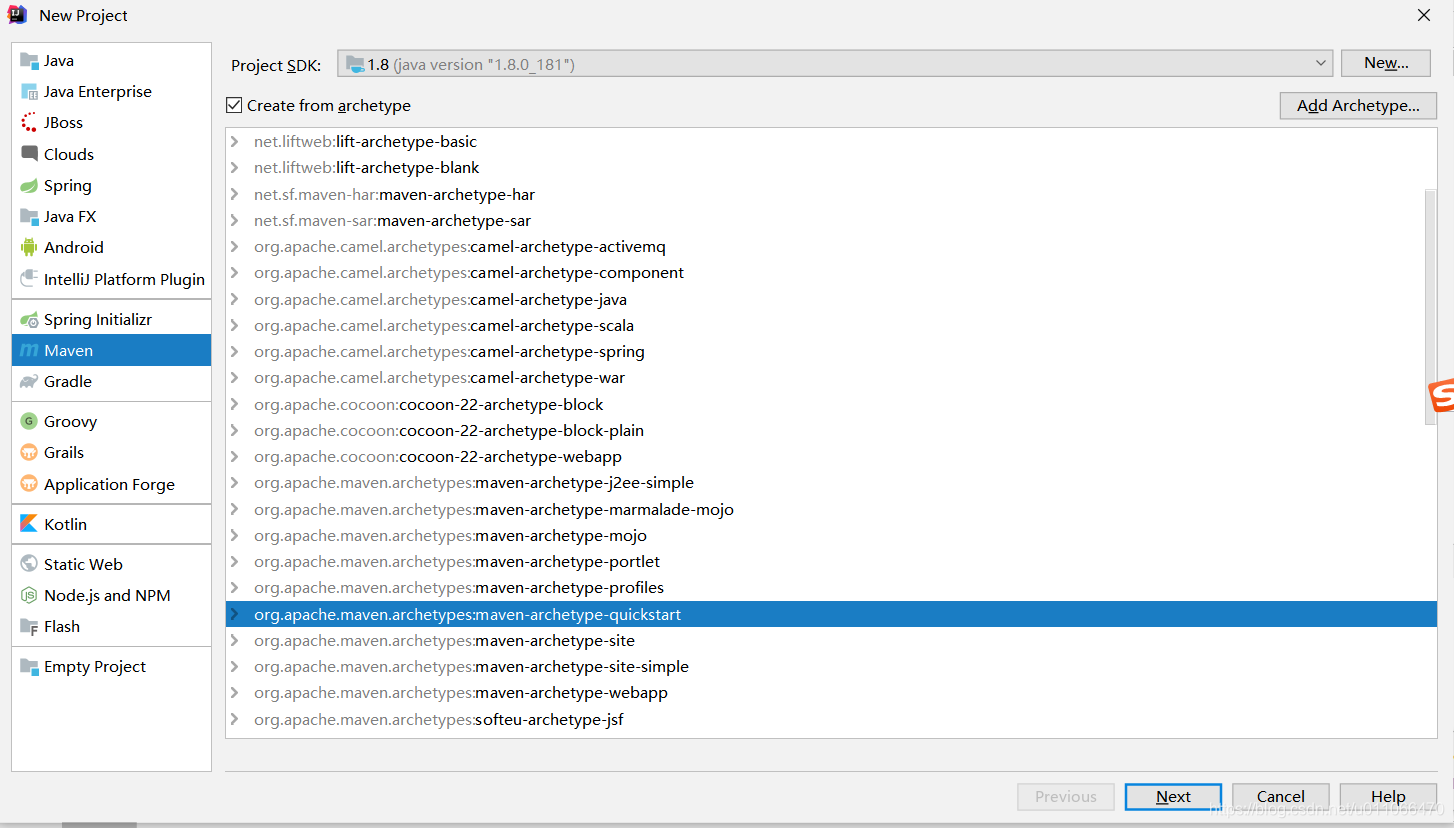Expand maven-archetype-har row
This screenshot has height=828, width=1454.
234,194
